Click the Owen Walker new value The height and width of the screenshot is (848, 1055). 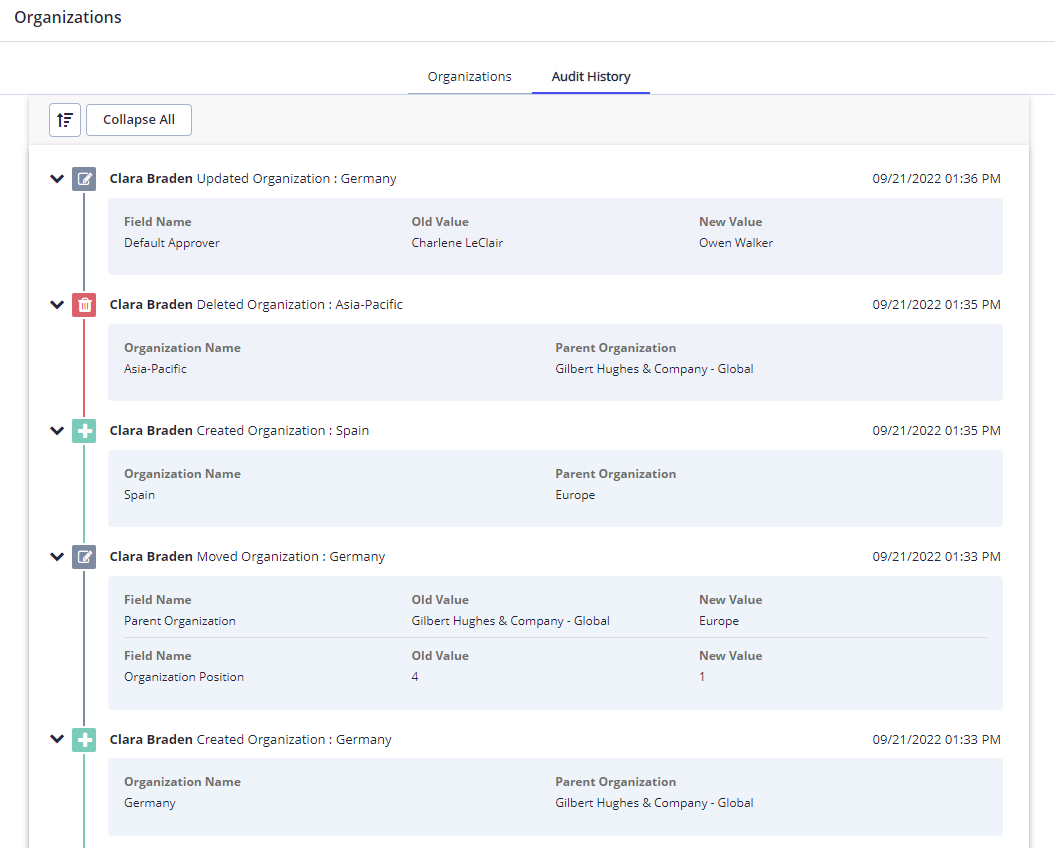click(x=736, y=243)
